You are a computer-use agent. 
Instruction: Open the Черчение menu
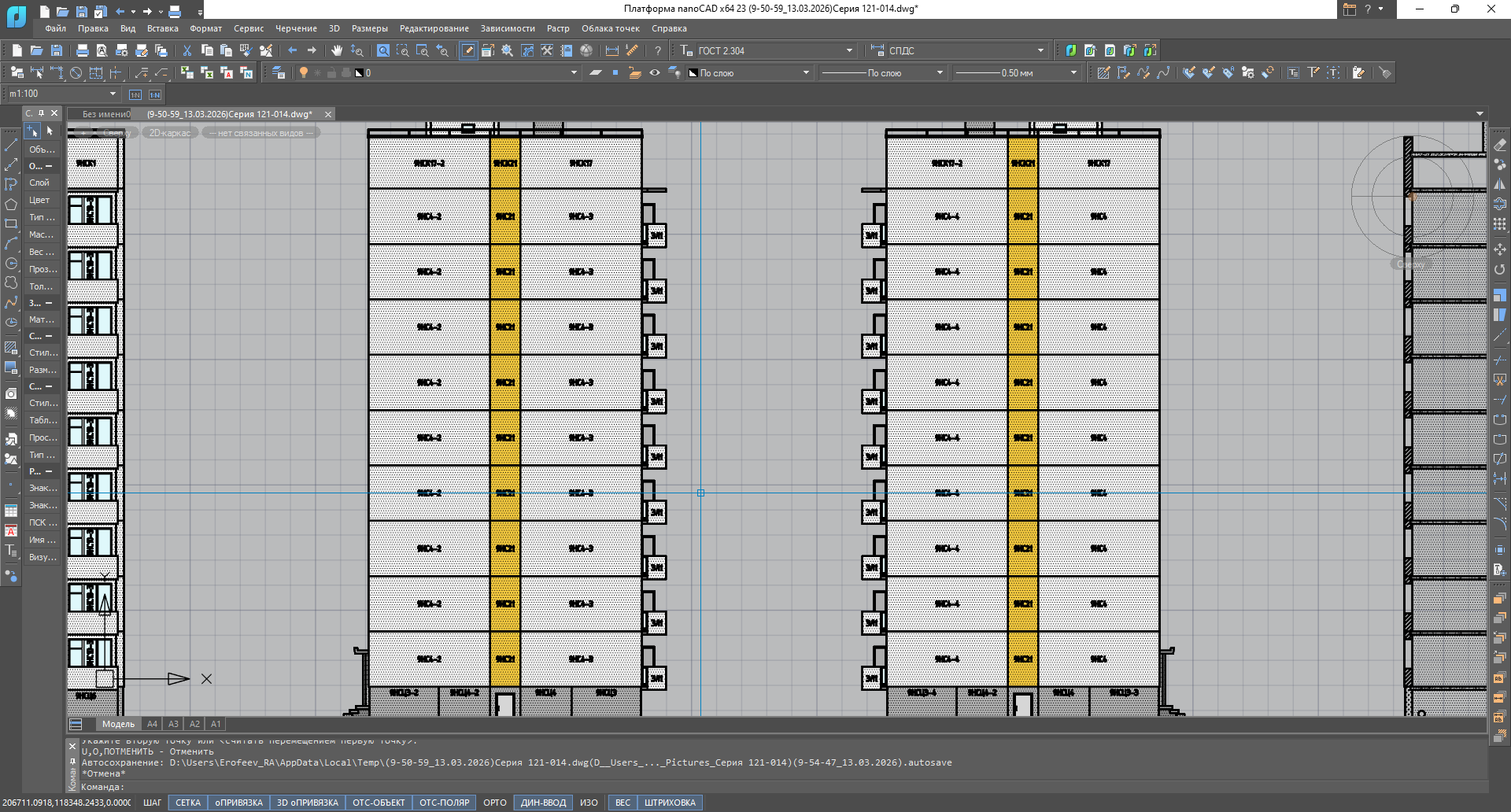coord(296,28)
